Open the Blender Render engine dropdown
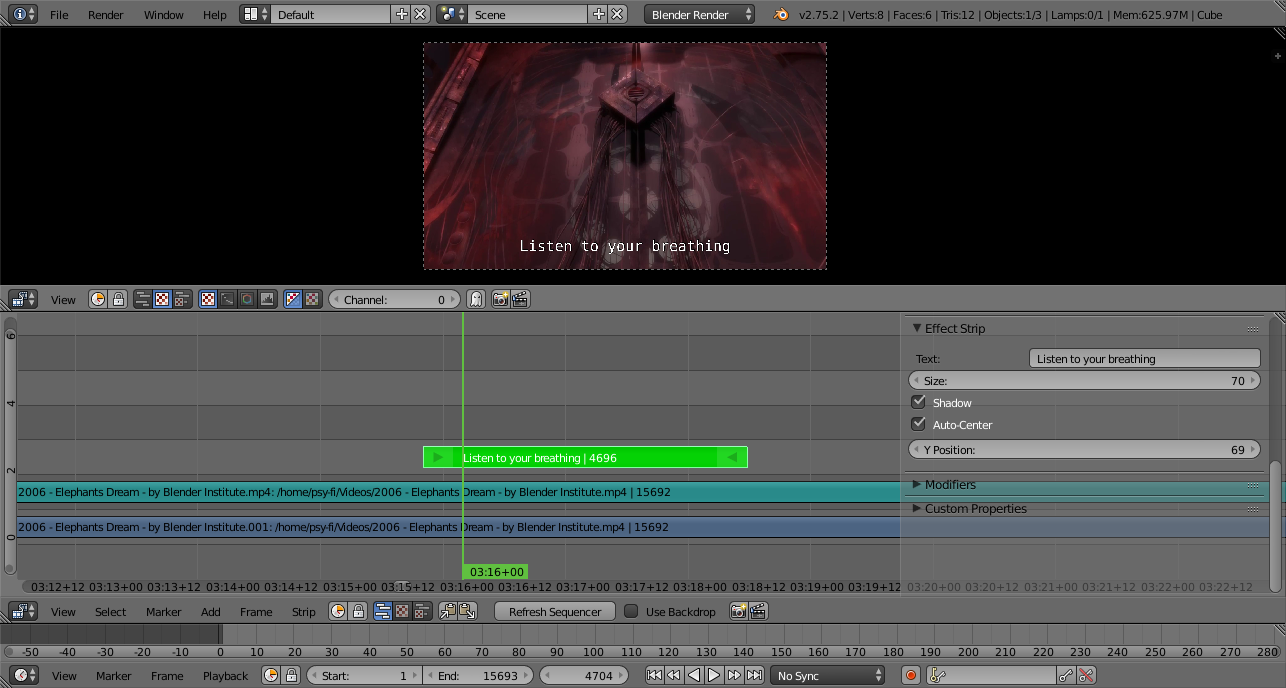This screenshot has height=688, width=1286. [x=700, y=14]
